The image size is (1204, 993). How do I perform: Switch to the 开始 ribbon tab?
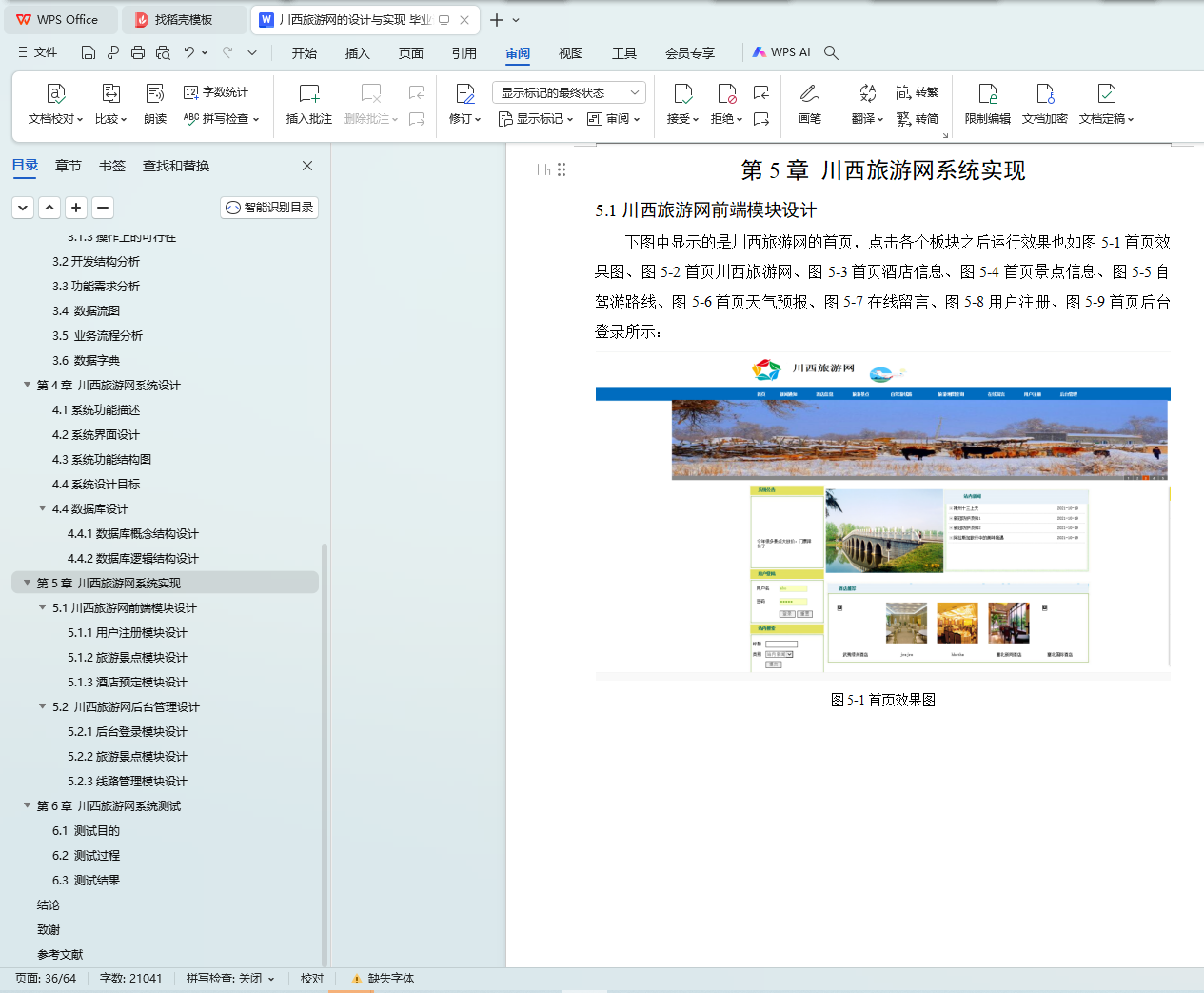click(x=305, y=53)
